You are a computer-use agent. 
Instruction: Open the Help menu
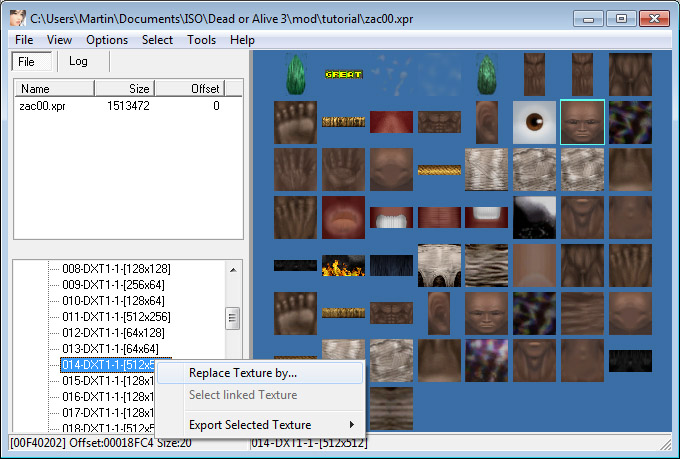[x=242, y=40]
